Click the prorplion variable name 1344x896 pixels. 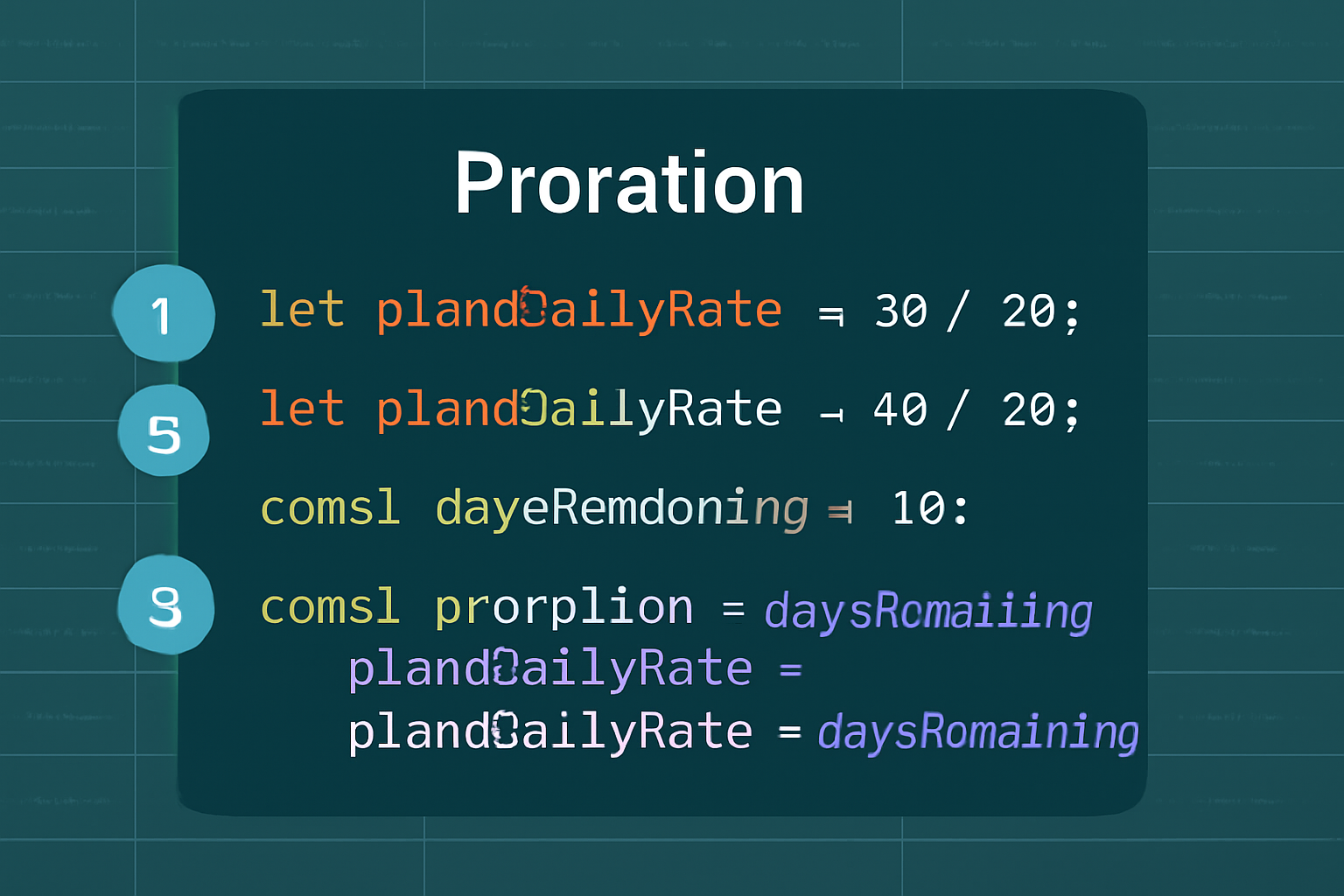[x=563, y=607]
